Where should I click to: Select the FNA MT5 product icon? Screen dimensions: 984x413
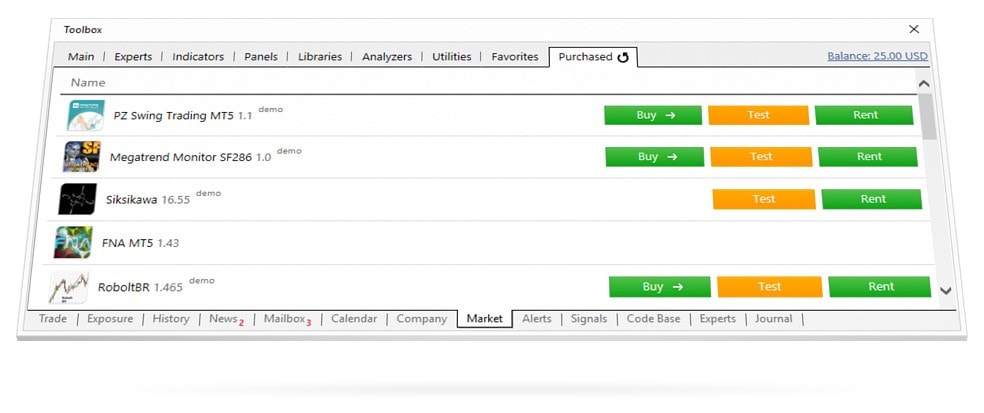73,242
